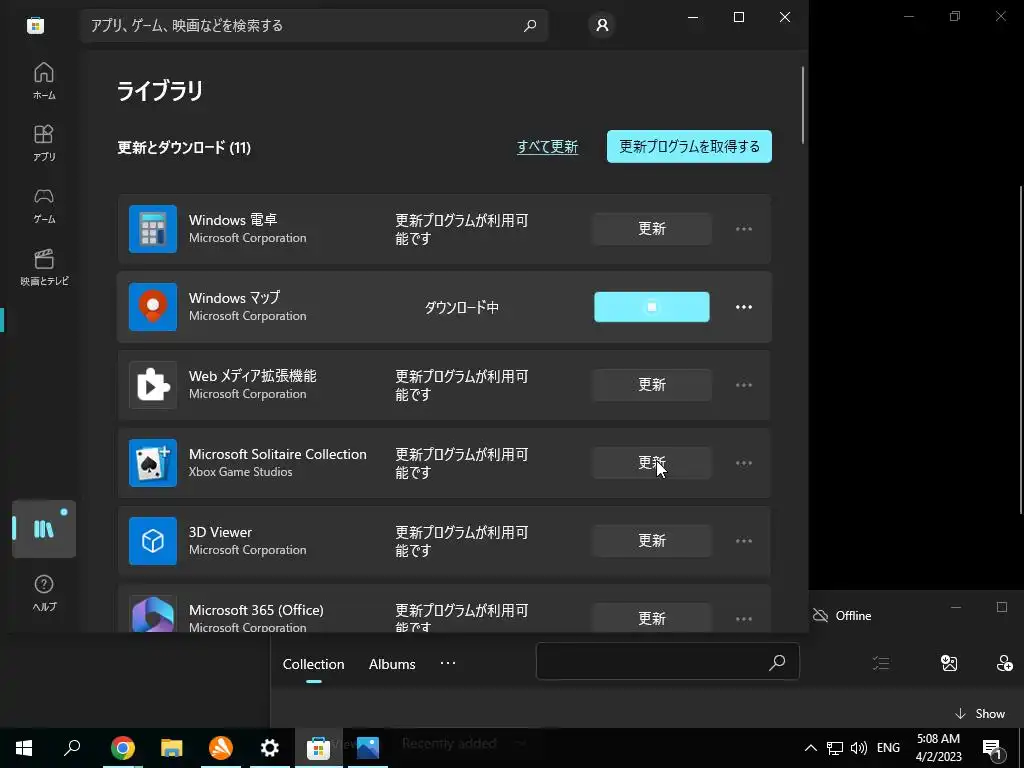Click the Photos search magnifier icon

tap(777, 662)
